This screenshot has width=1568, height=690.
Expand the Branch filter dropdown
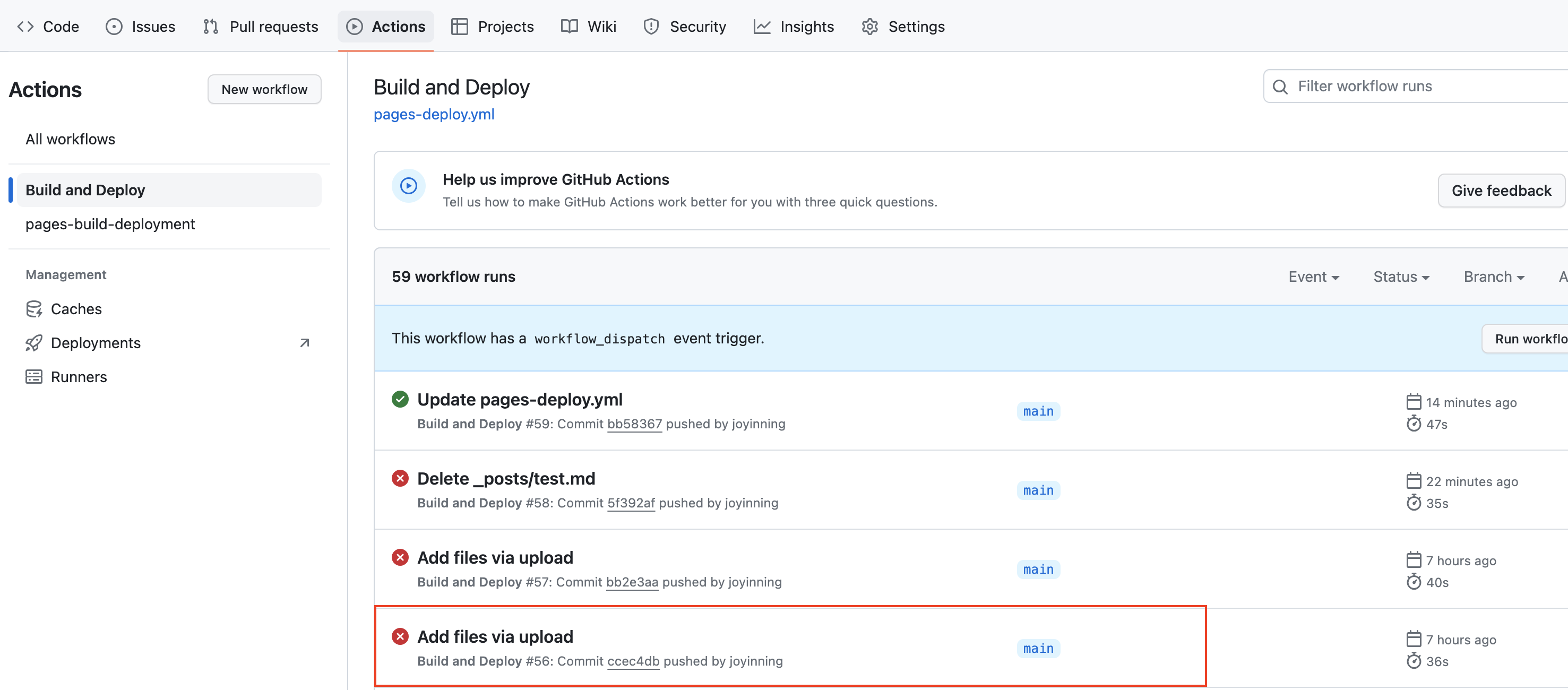point(1493,277)
